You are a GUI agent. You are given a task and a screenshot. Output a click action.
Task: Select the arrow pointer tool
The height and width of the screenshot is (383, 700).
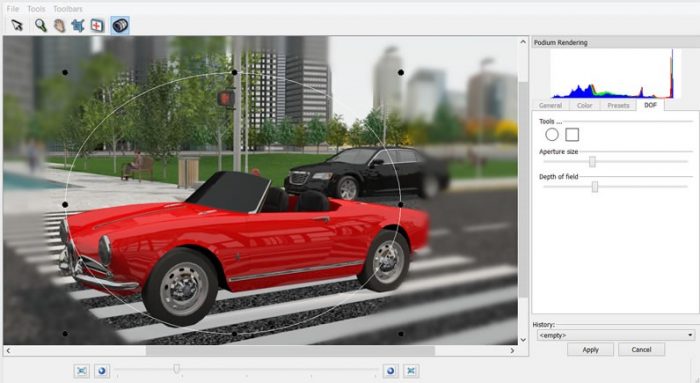(17, 25)
